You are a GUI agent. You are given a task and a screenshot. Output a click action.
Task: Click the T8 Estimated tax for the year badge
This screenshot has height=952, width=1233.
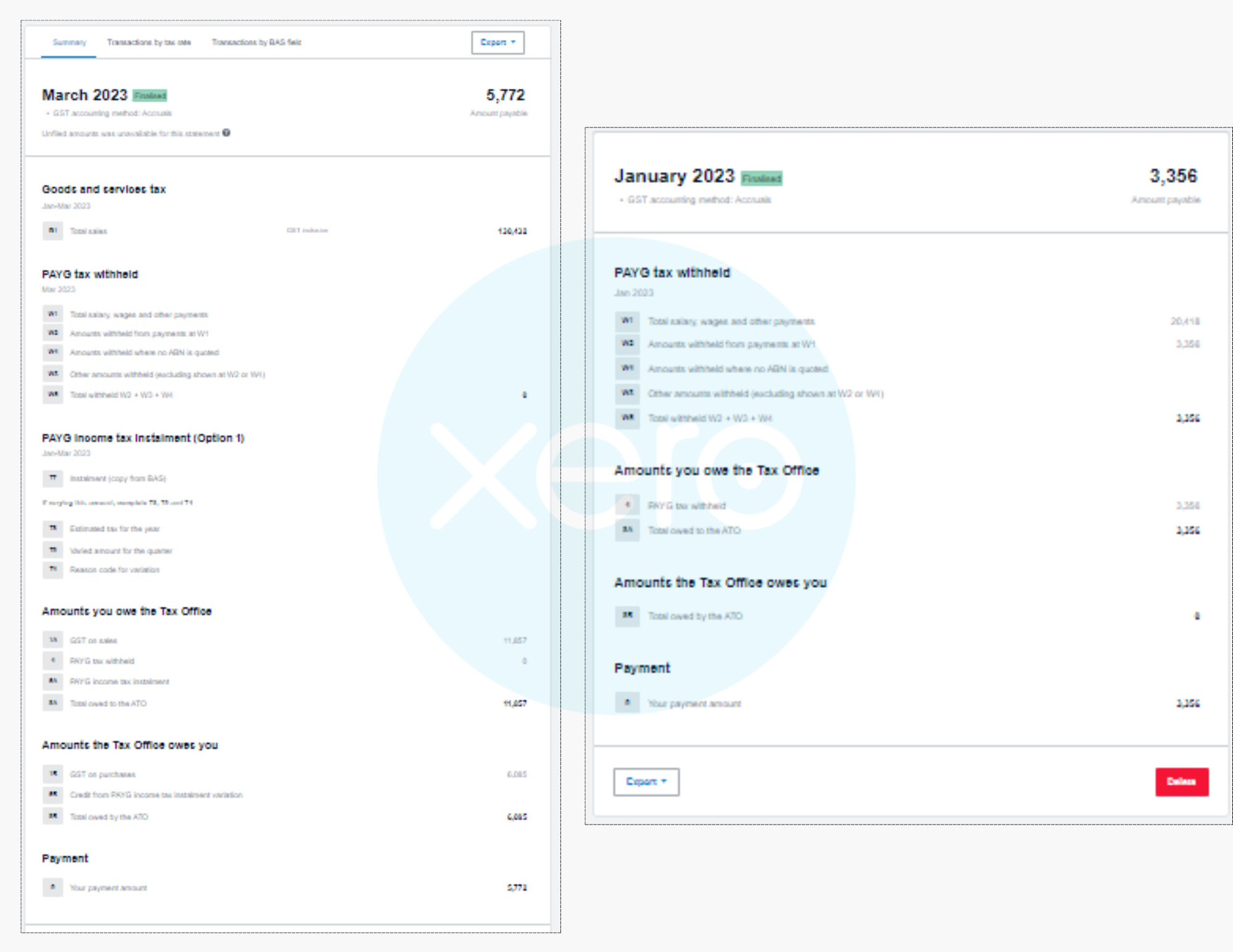(x=52, y=528)
